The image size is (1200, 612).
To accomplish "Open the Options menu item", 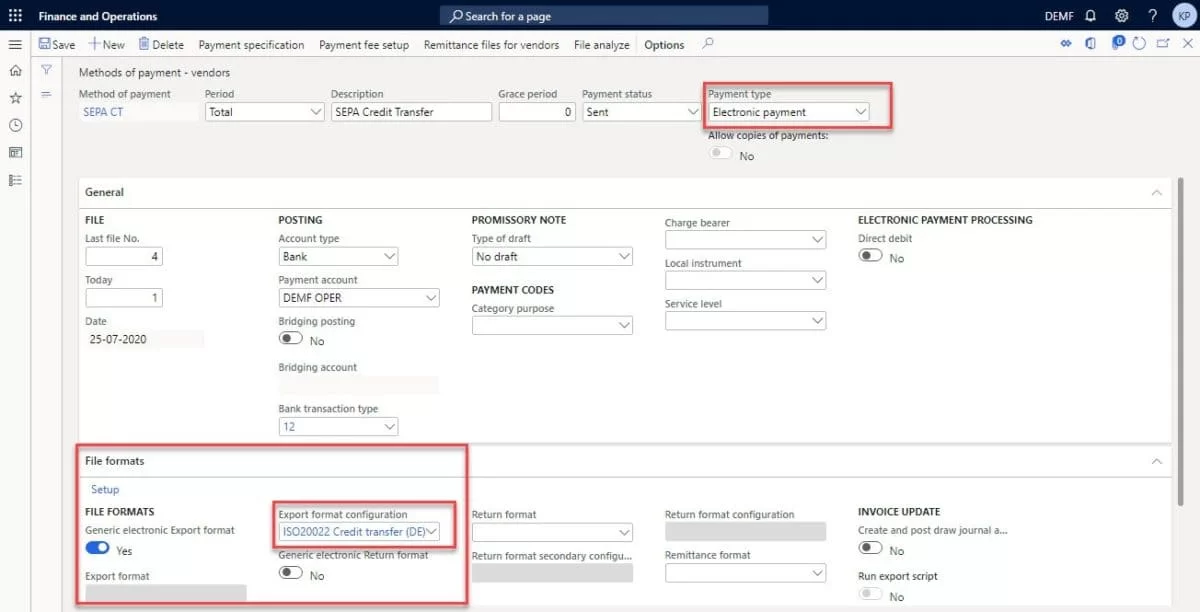I will pyautogui.click(x=664, y=44).
